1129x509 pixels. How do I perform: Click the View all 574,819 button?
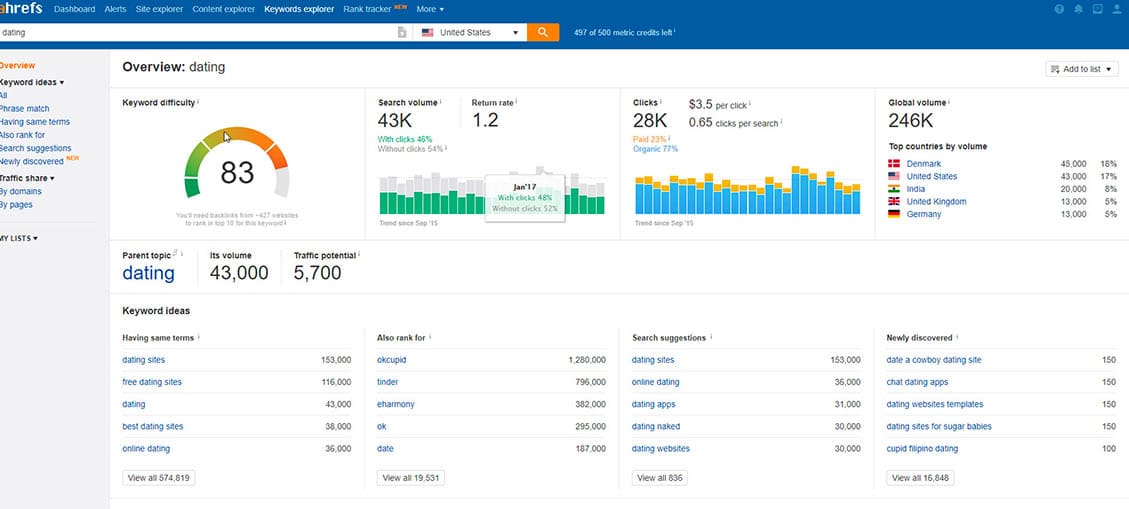click(159, 478)
